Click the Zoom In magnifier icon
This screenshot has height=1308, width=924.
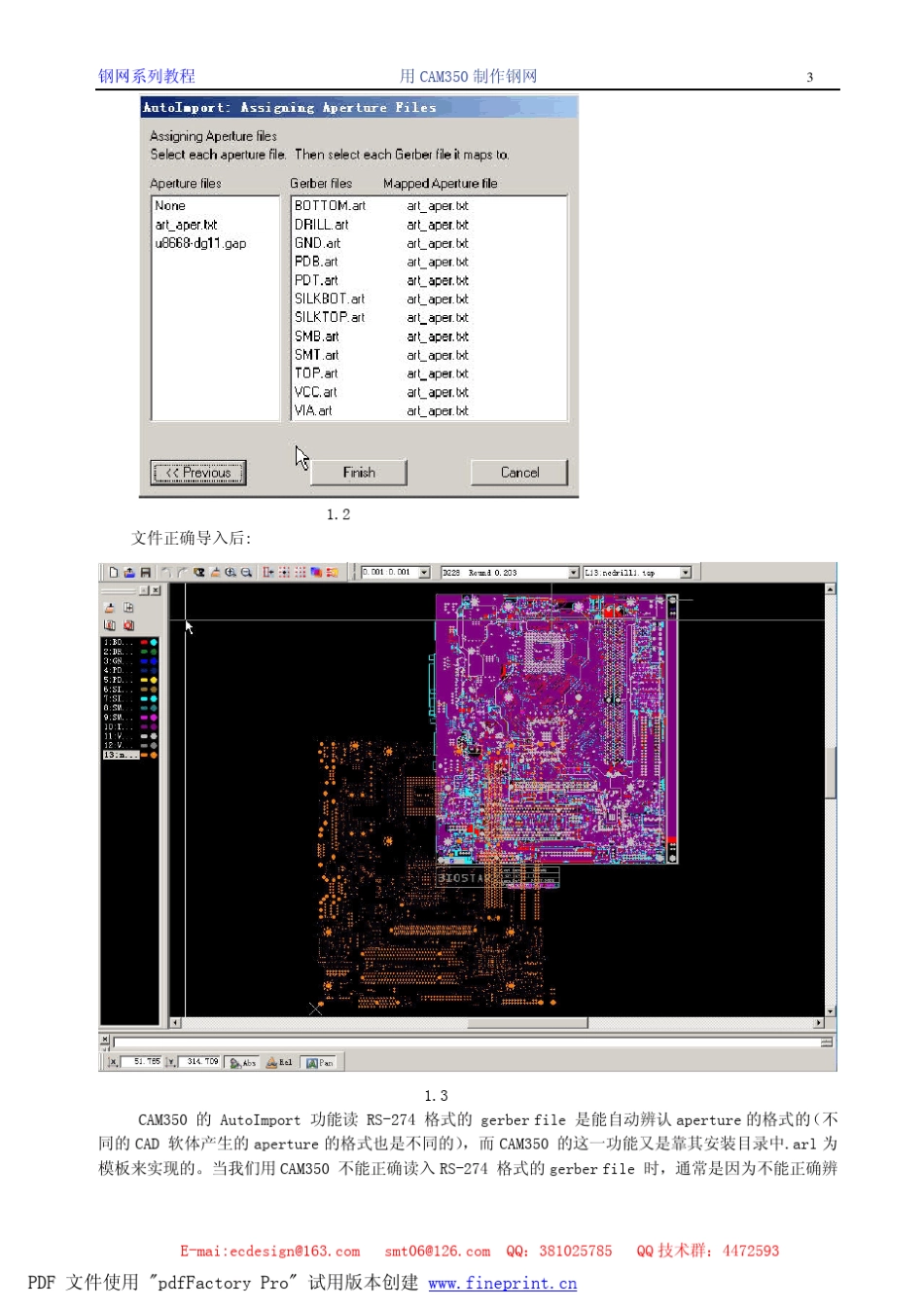[231, 573]
